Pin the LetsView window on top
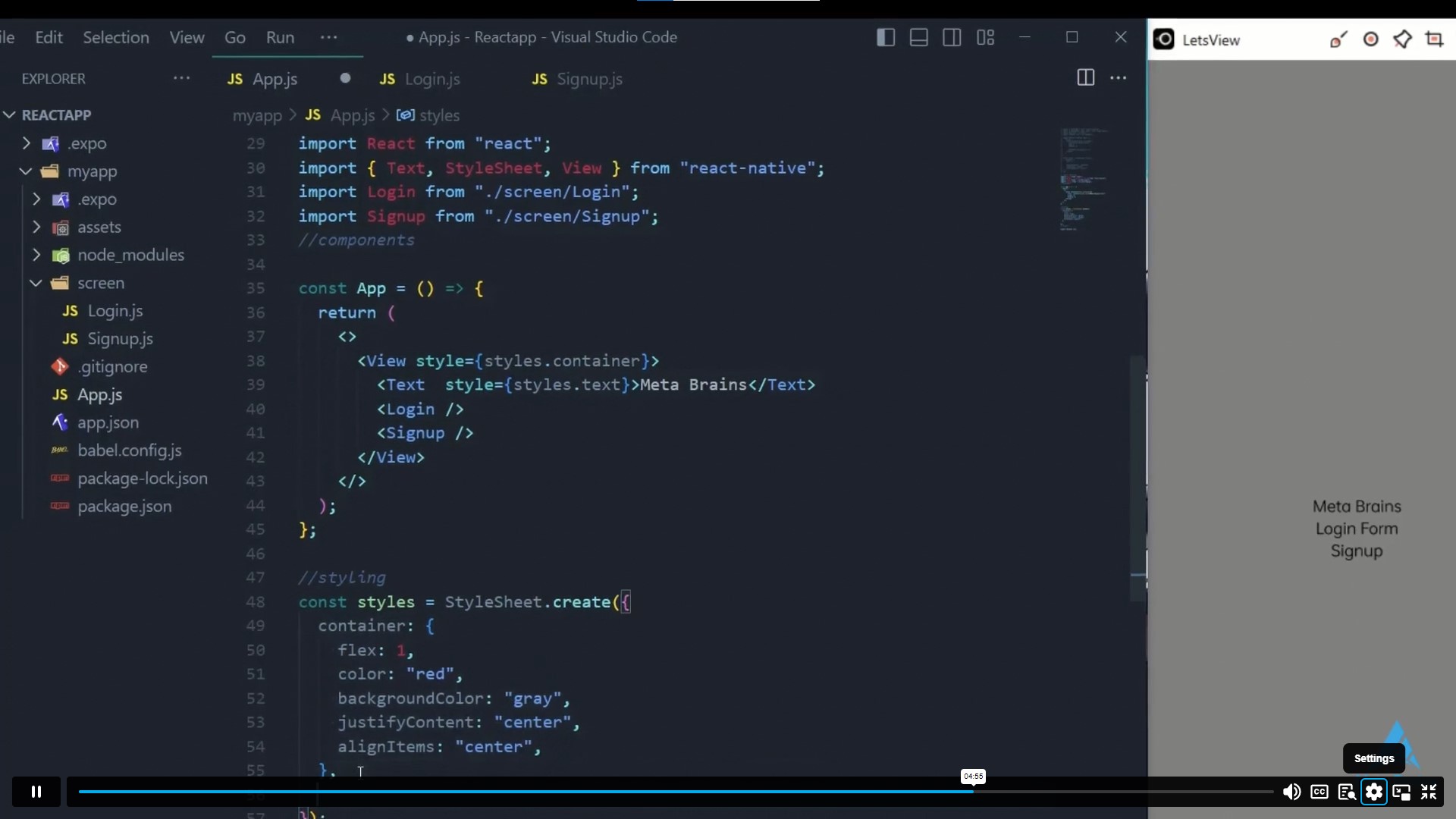The width and height of the screenshot is (1456, 819). coord(1404,39)
